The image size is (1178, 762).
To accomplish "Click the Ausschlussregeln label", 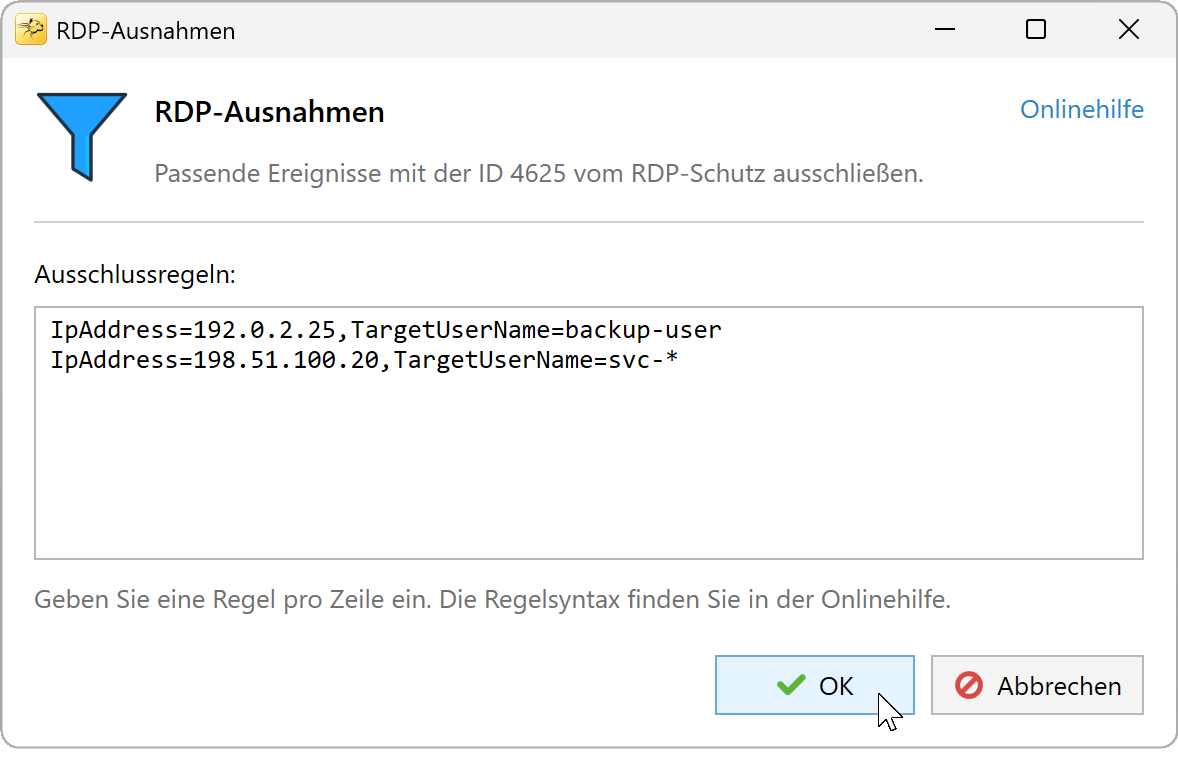I will point(135,275).
